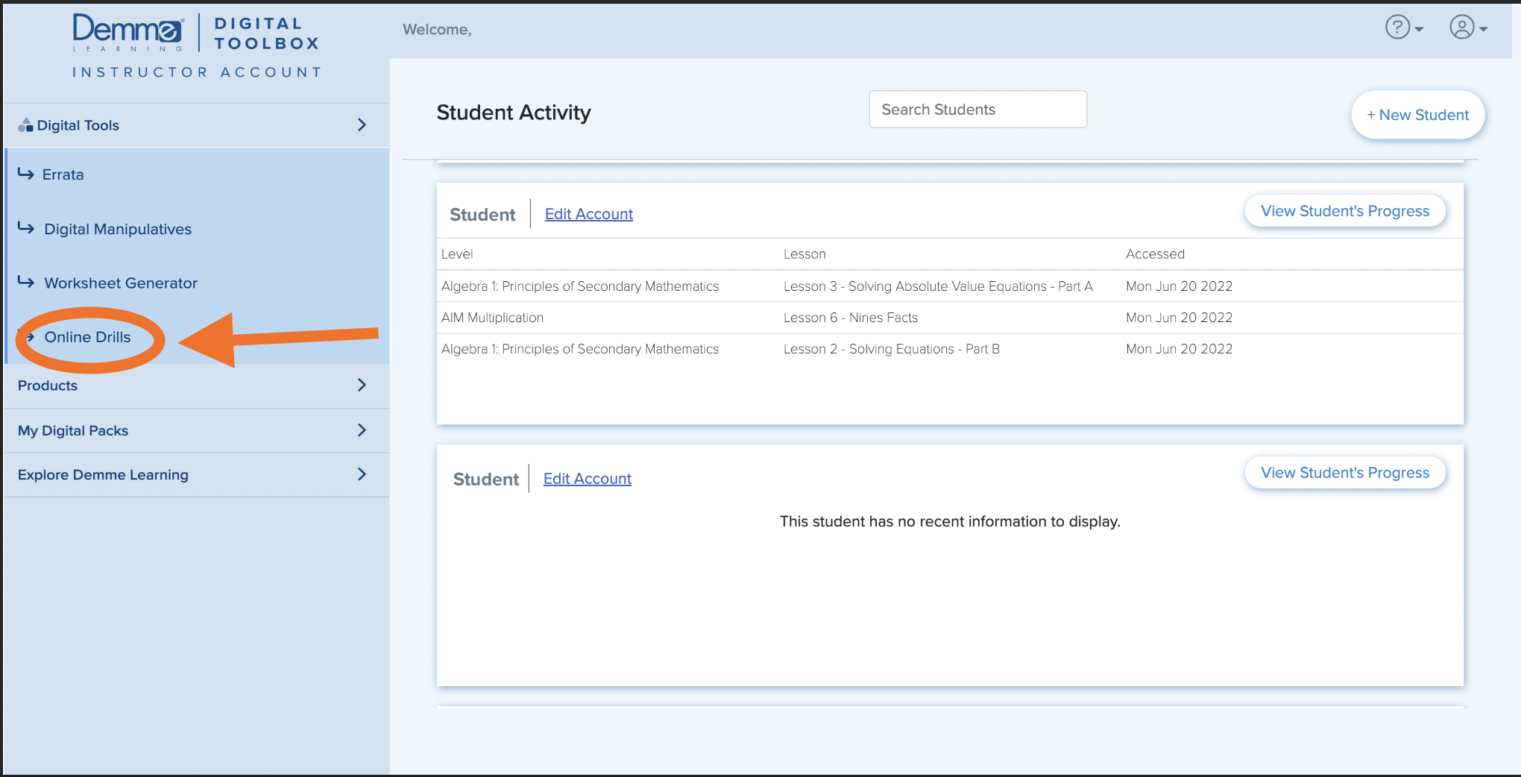
Task: Click the + New Student button
Action: point(1418,114)
